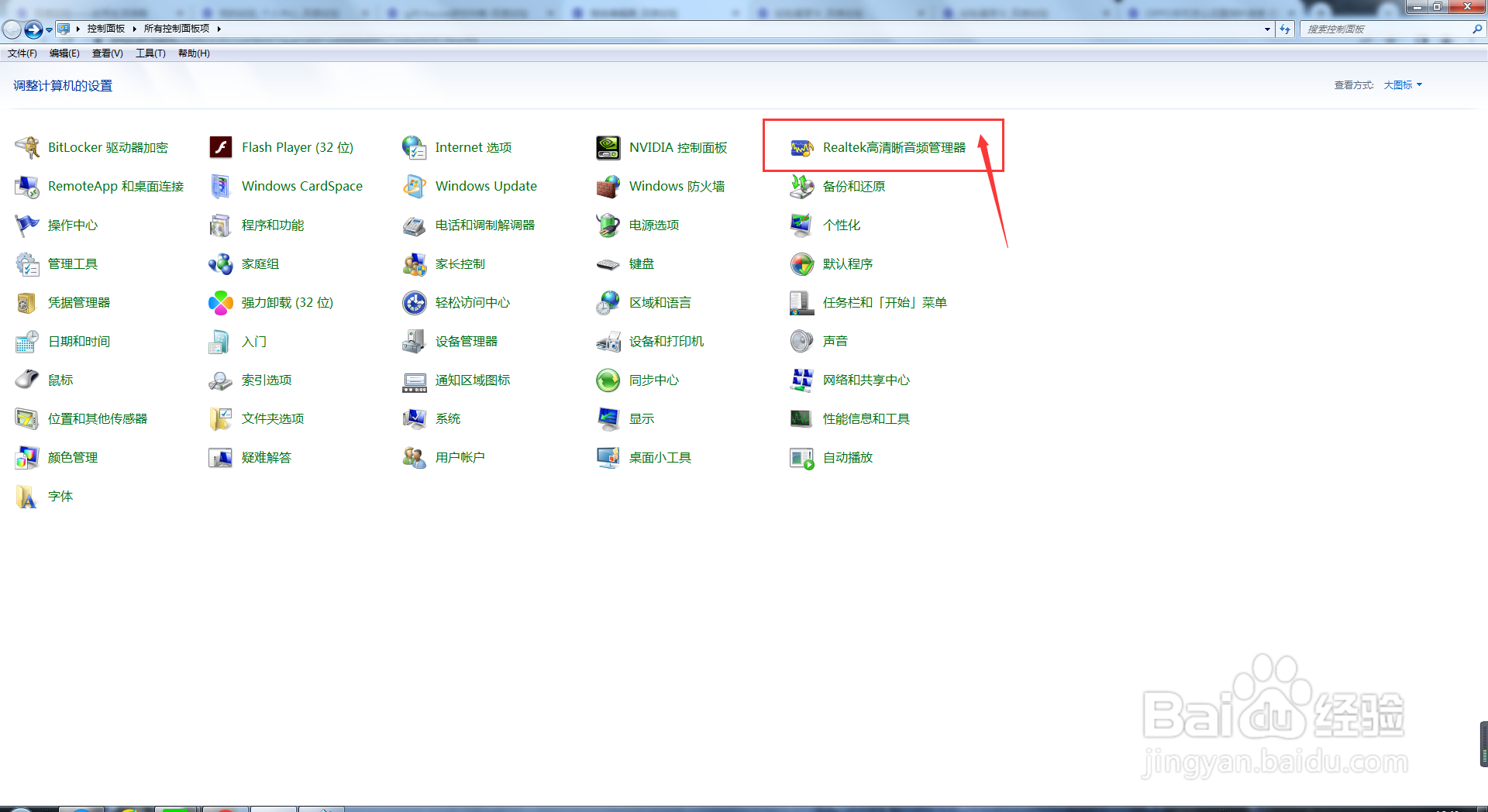Open RemoteApp 和桌面连接 icon
Viewport: 1488px width, 812px height.
(x=27, y=186)
